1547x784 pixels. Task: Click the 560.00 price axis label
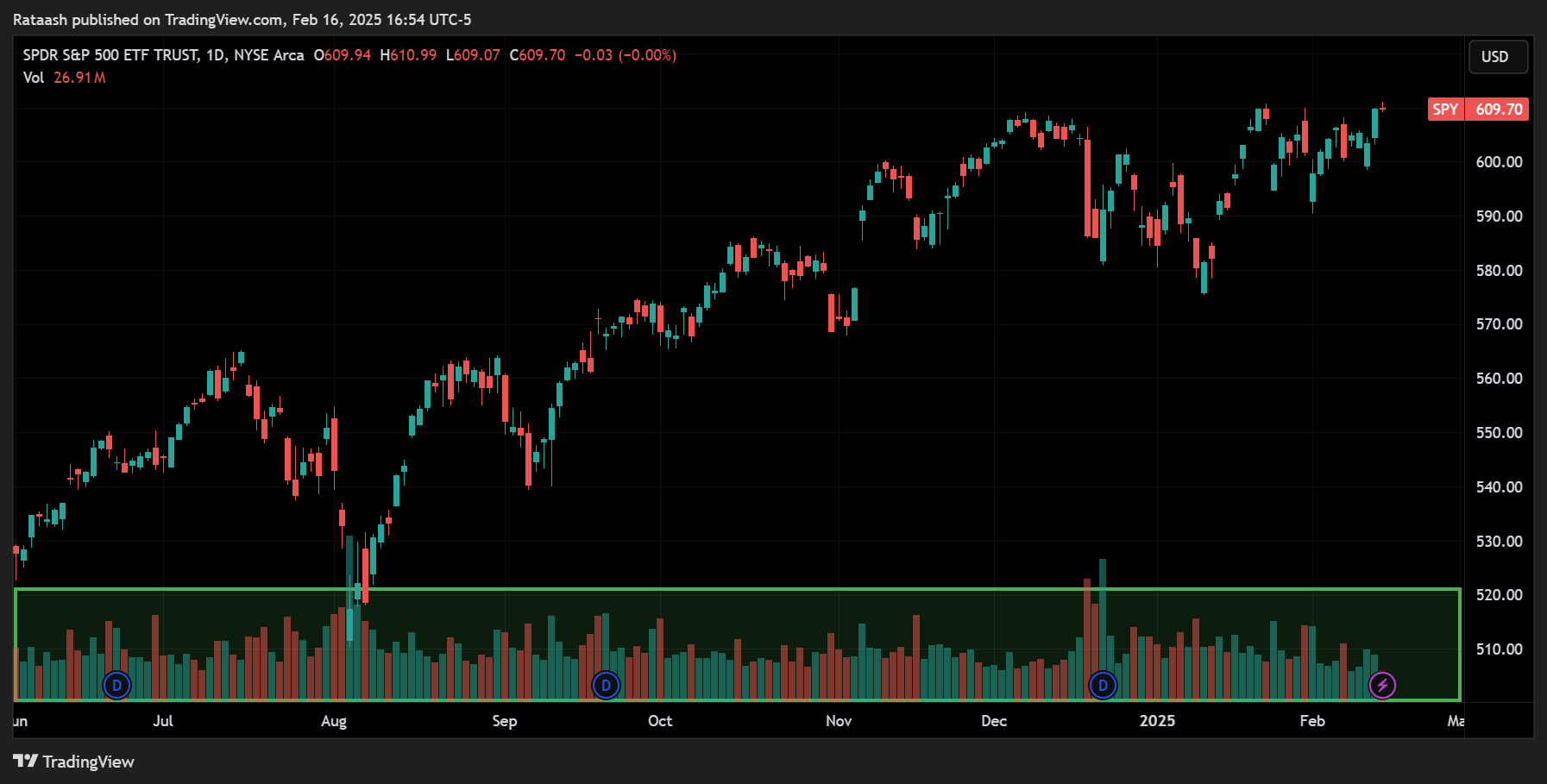(x=1499, y=379)
